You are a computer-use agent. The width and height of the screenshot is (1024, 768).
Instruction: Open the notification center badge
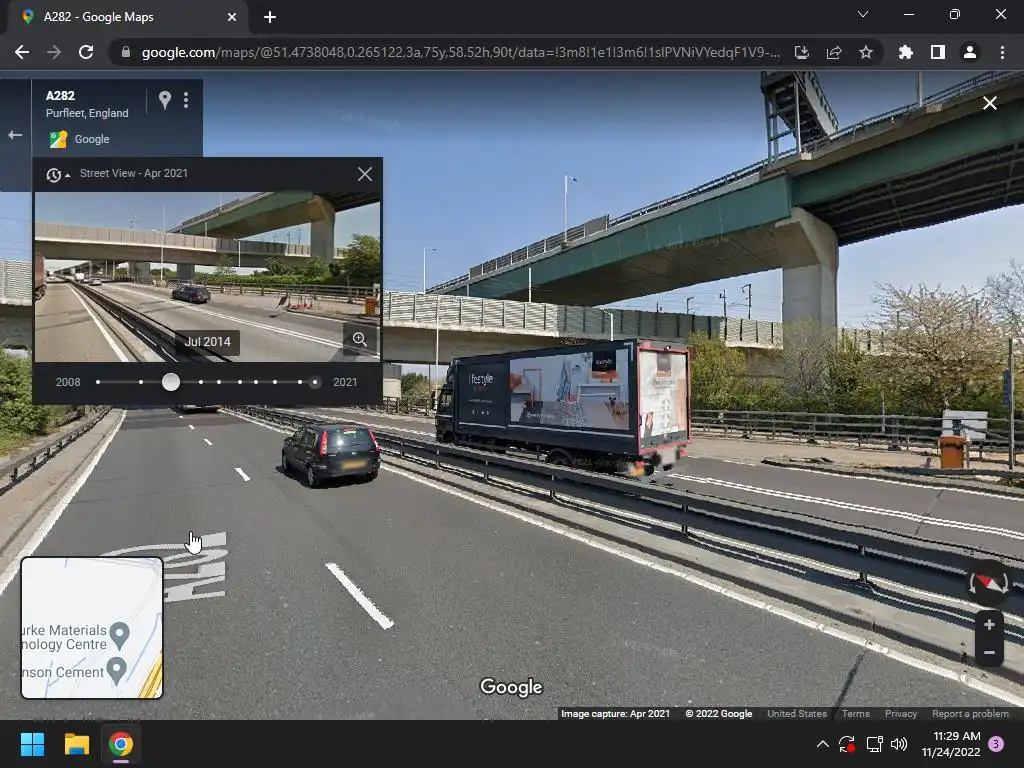pyautogui.click(x=996, y=744)
